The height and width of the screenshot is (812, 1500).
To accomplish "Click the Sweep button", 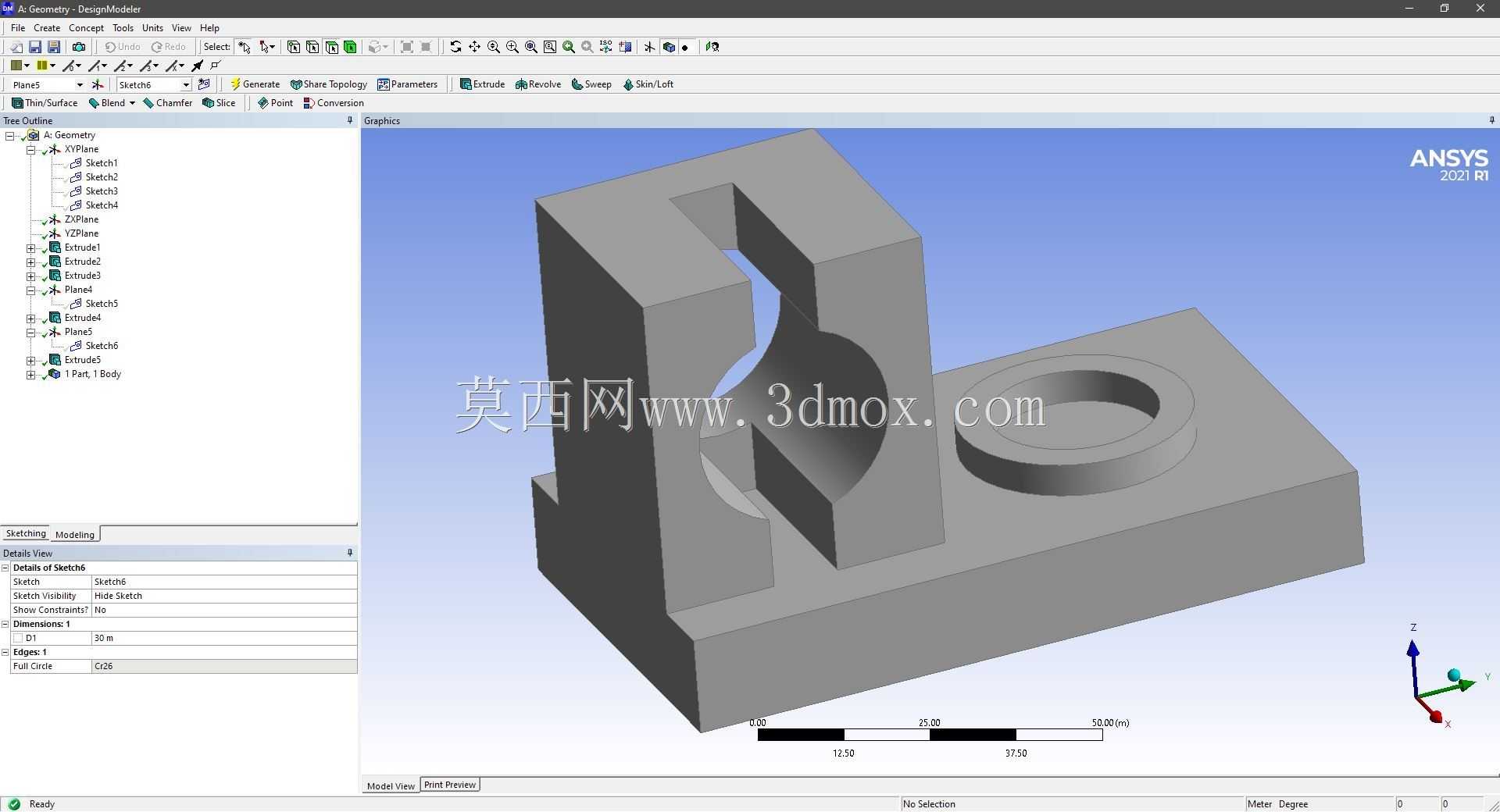I will (x=591, y=84).
